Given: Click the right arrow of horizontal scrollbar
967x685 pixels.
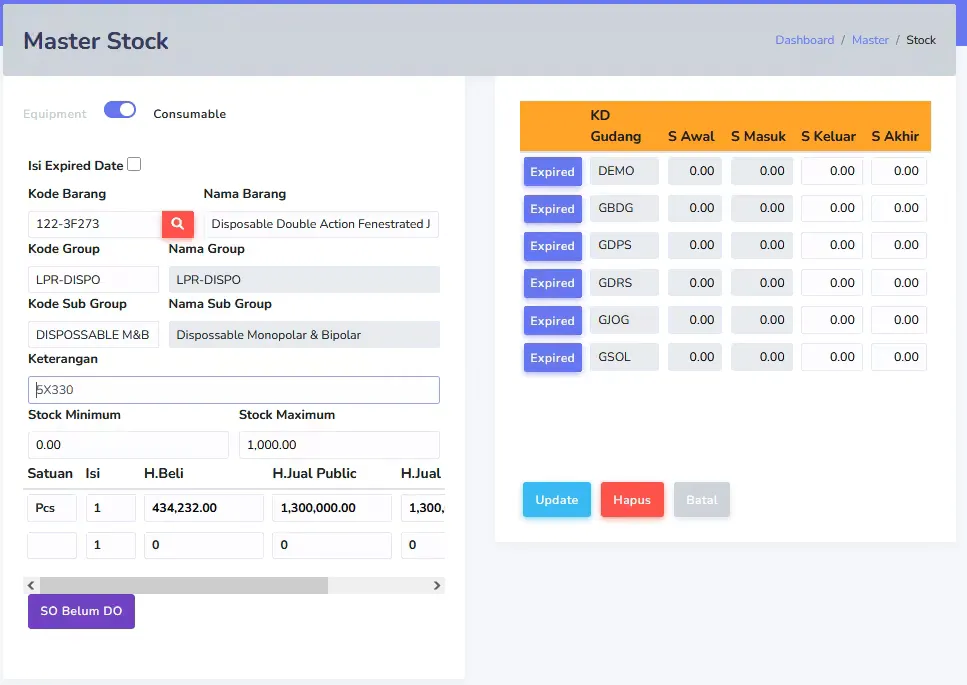Looking at the screenshot, I should point(437,585).
